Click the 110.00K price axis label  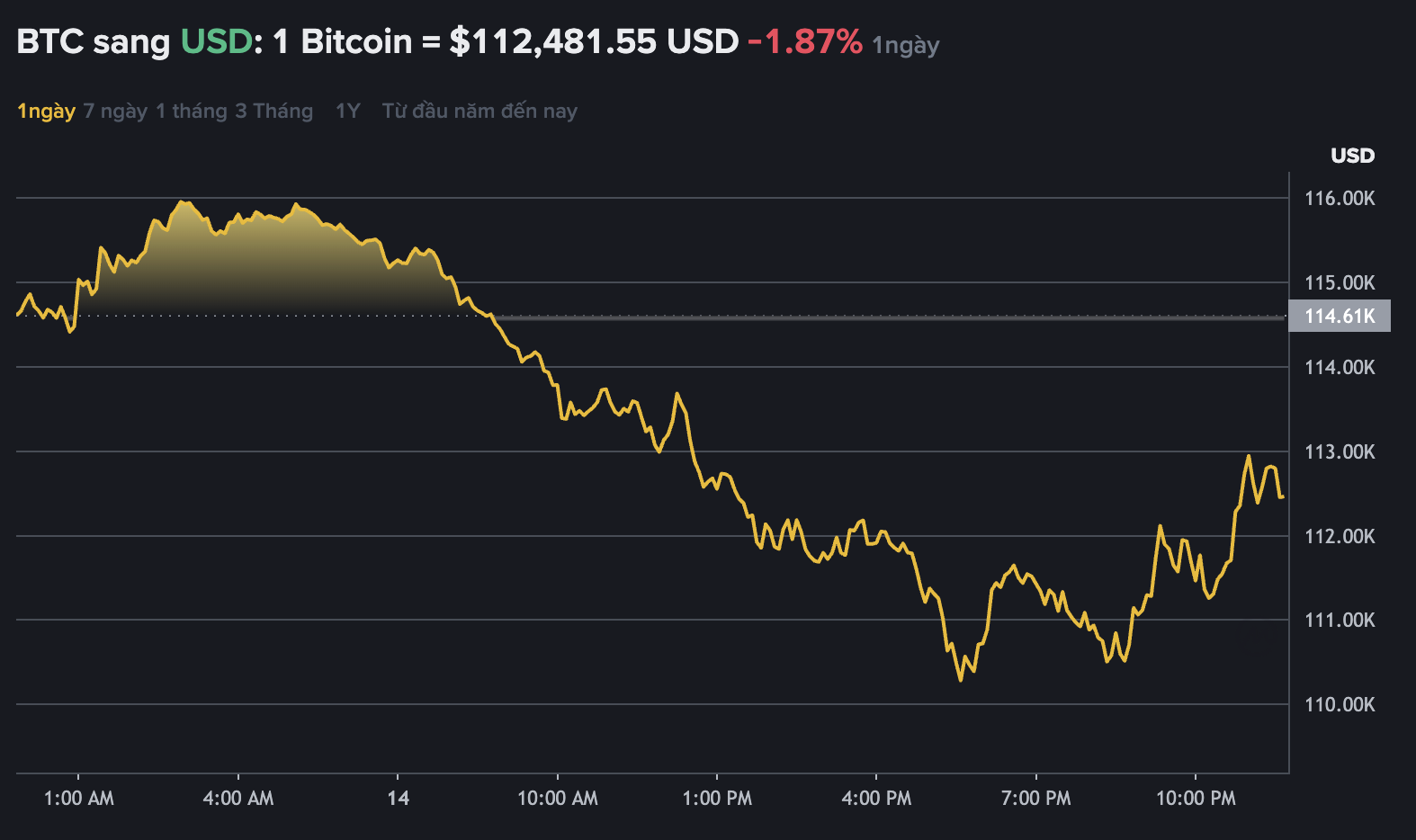pos(1340,704)
